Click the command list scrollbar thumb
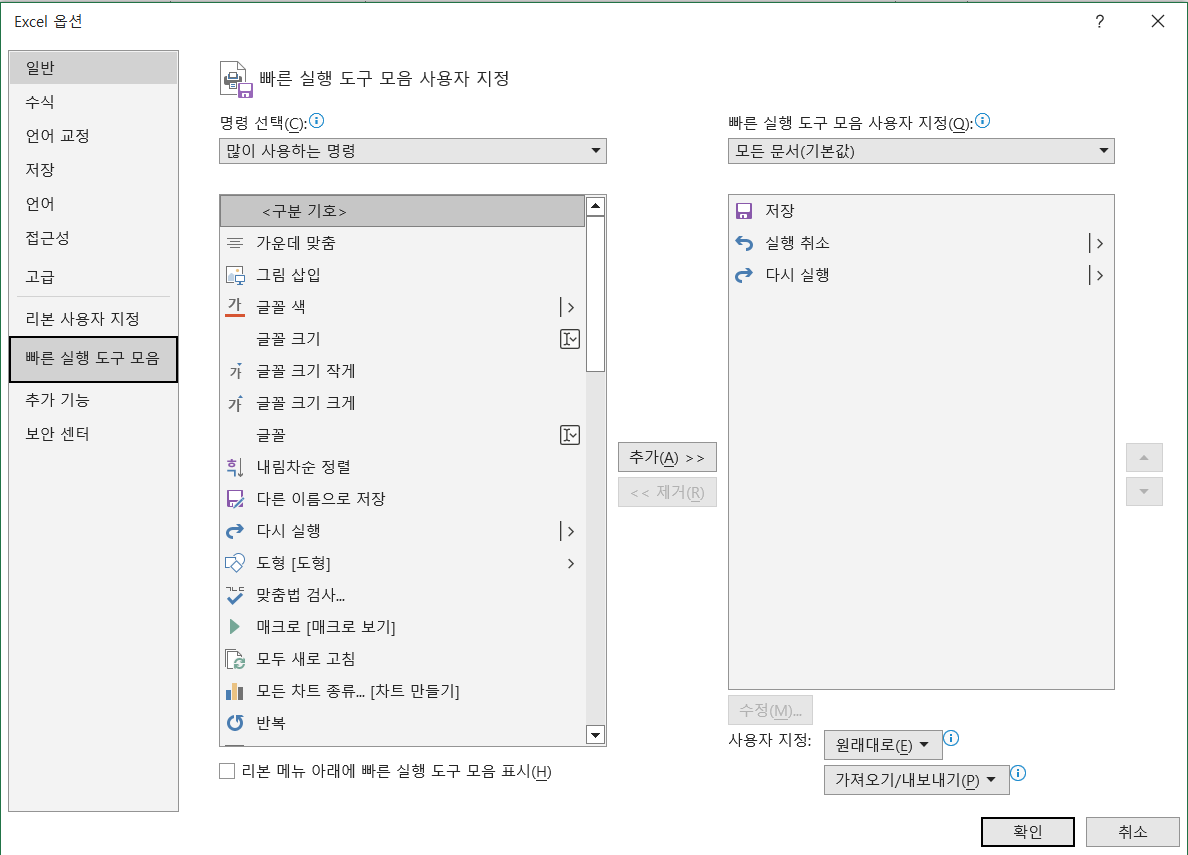The height and width of the screenshot is (855, 1188). coord(596,294)
